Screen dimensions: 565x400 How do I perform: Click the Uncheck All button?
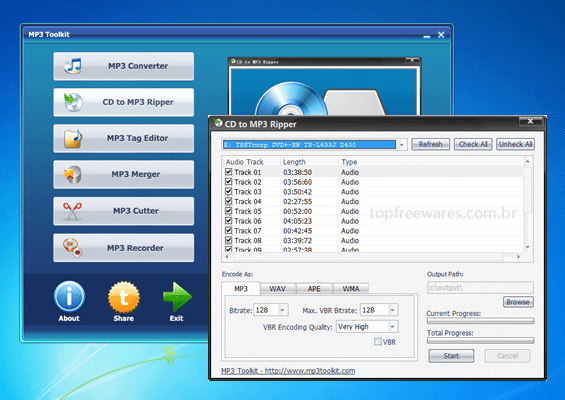[515, 144]
